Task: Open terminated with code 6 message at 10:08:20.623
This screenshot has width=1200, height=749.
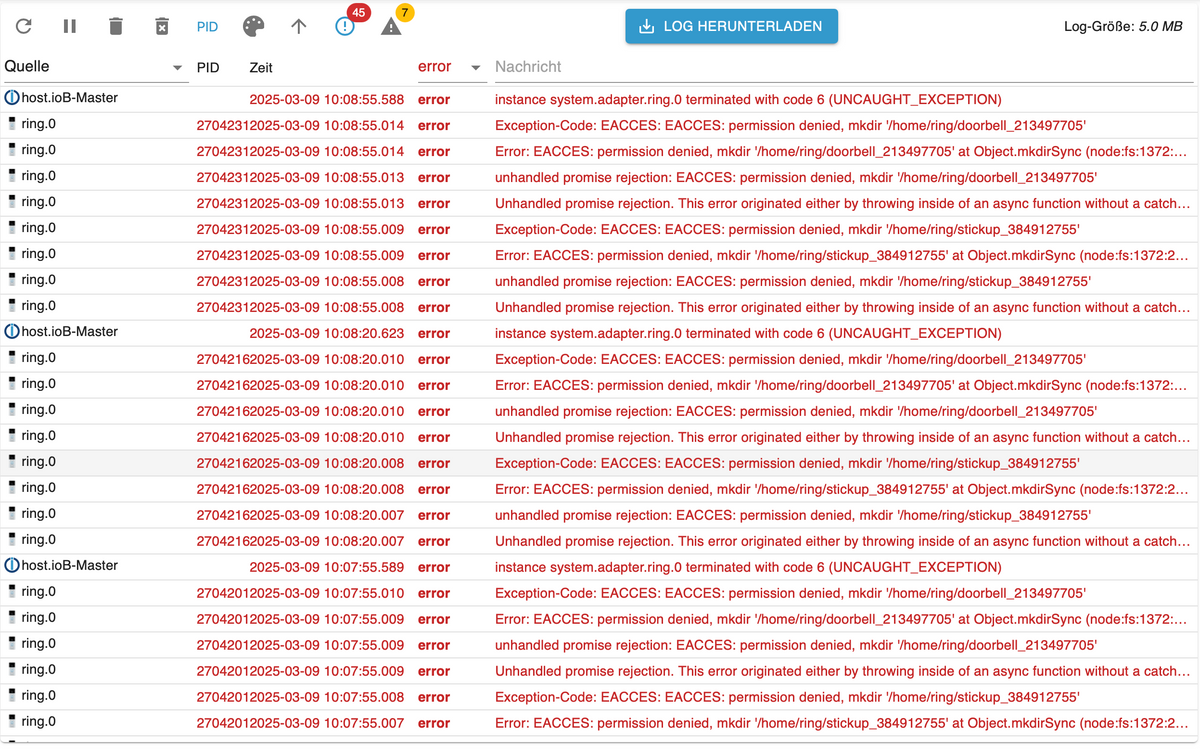Action: [748, 334]
